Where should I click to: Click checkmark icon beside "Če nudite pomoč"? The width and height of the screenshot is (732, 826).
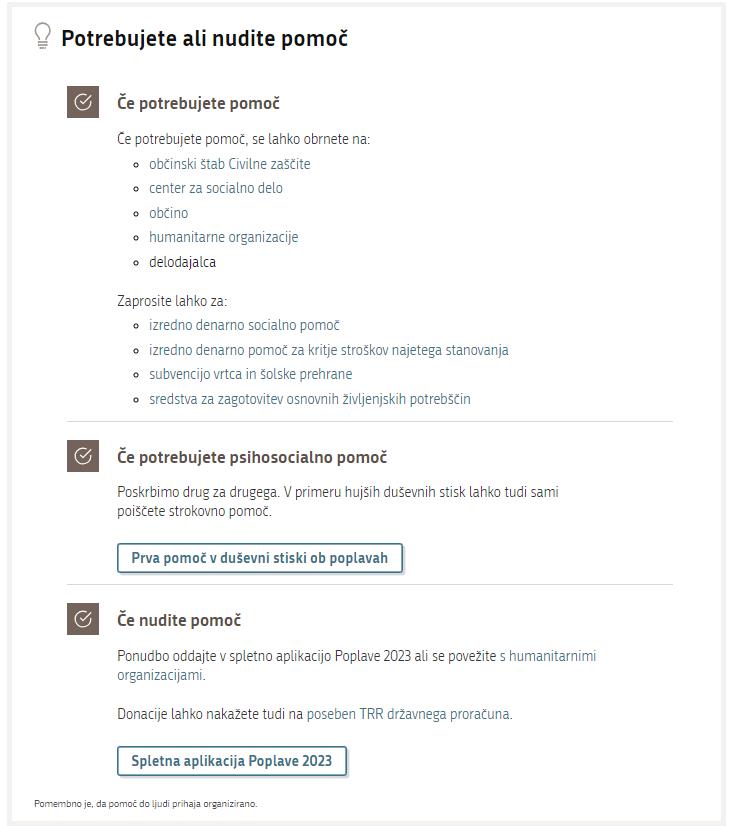83,619
